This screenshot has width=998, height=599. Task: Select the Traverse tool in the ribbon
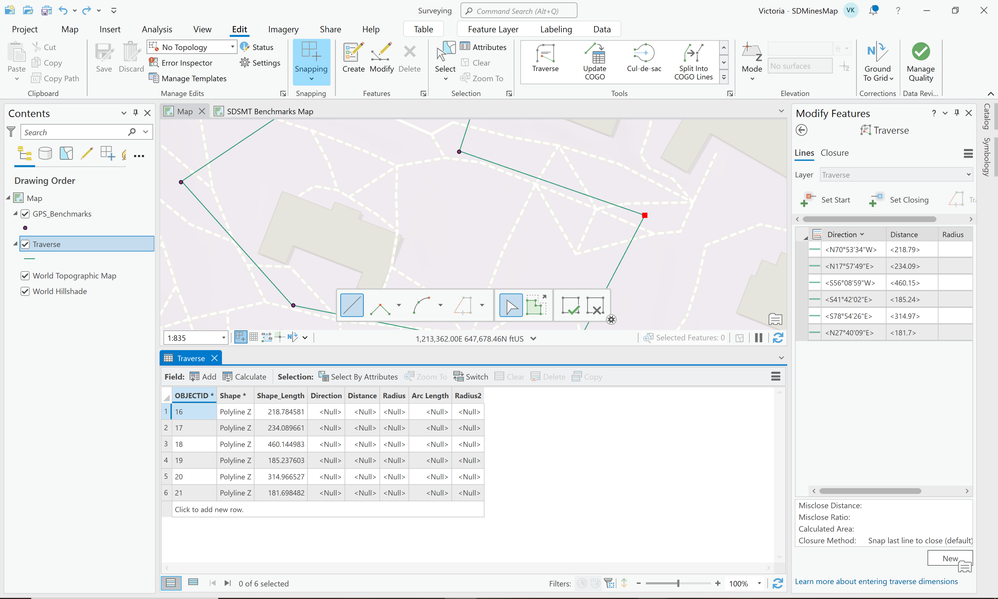pyautogui.click(x=545, y=58)
